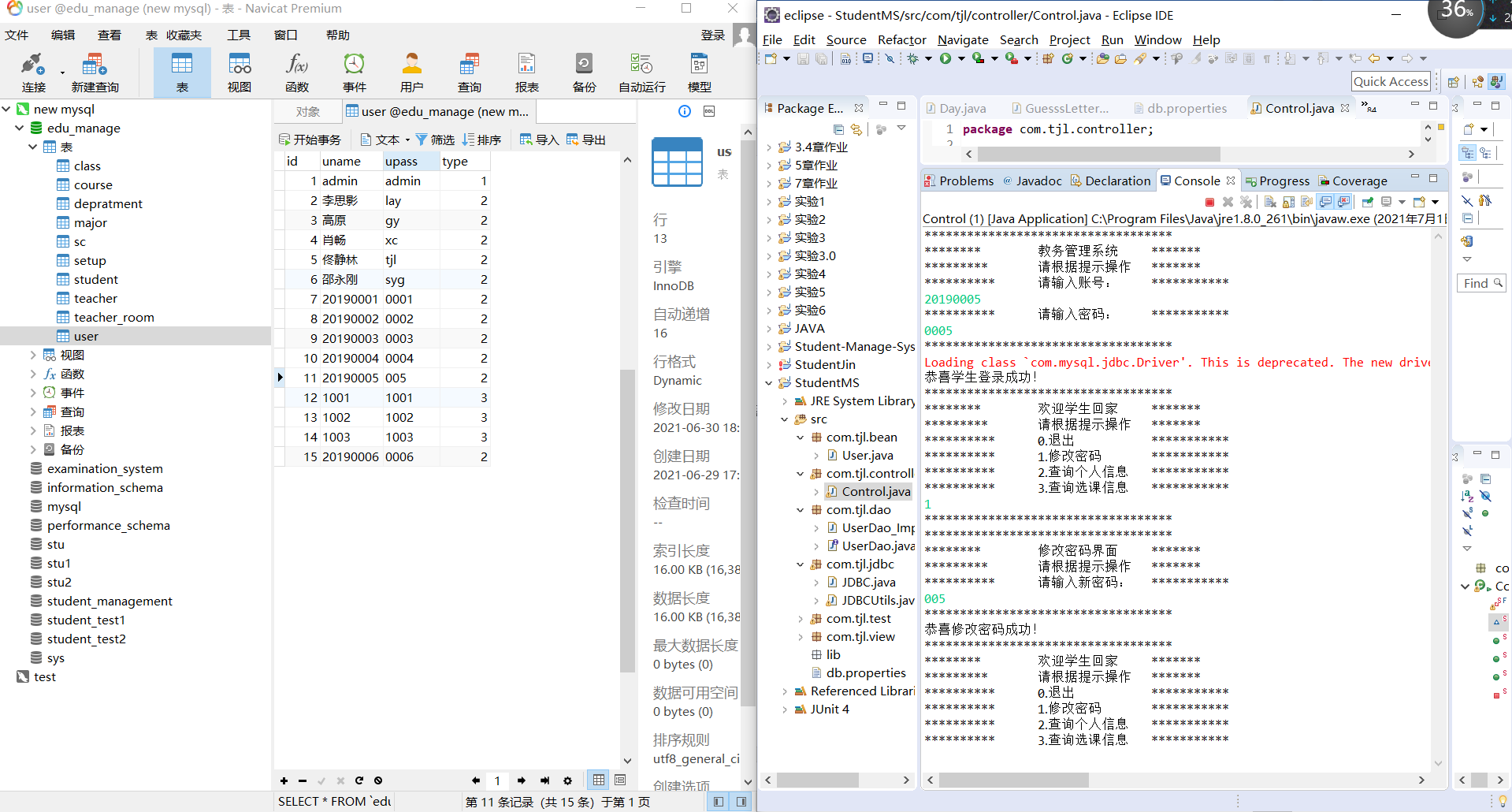The width and height of the screenshot is (1512, 812).
Task: Open Navicat Report (报表) toolbar icon
Action: 527,72
